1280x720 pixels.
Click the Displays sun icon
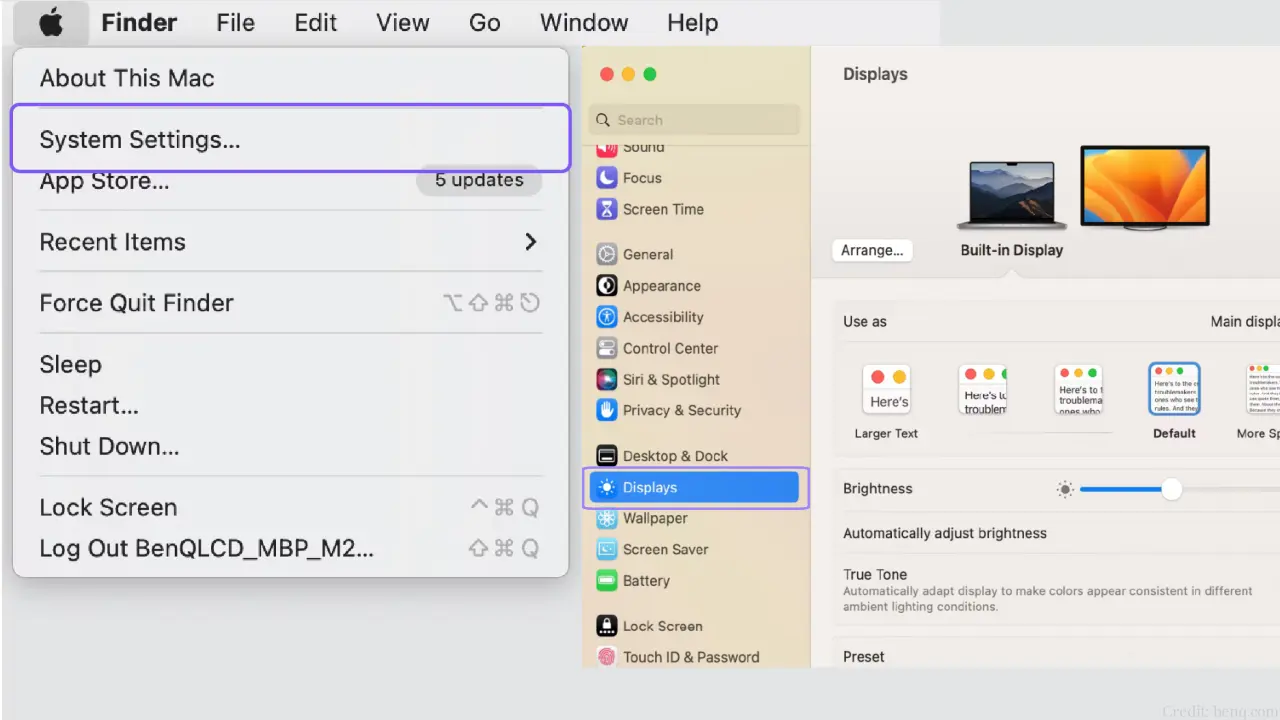pyautogui.click(x=606, y=487)
